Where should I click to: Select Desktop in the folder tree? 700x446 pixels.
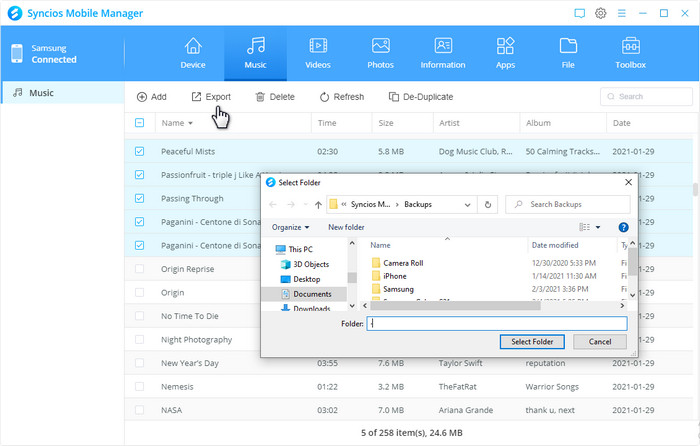tap(300, 279)
